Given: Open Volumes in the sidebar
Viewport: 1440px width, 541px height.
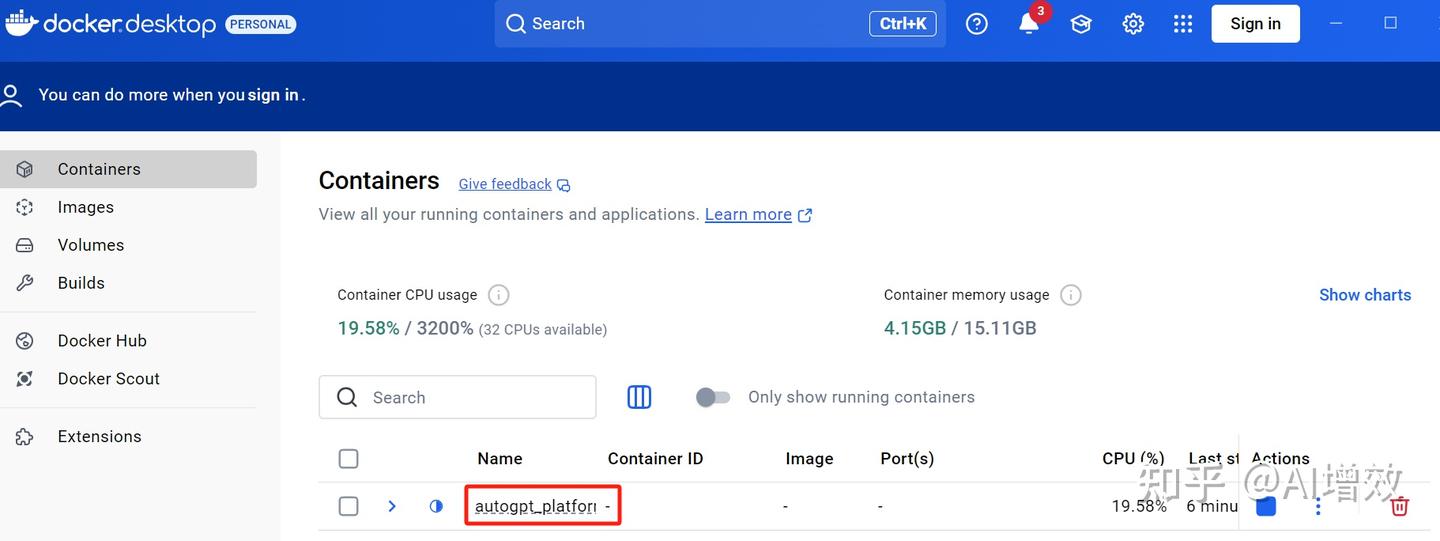Looking at the screenshot, I should pyautogui.click(x=128, y=245).
